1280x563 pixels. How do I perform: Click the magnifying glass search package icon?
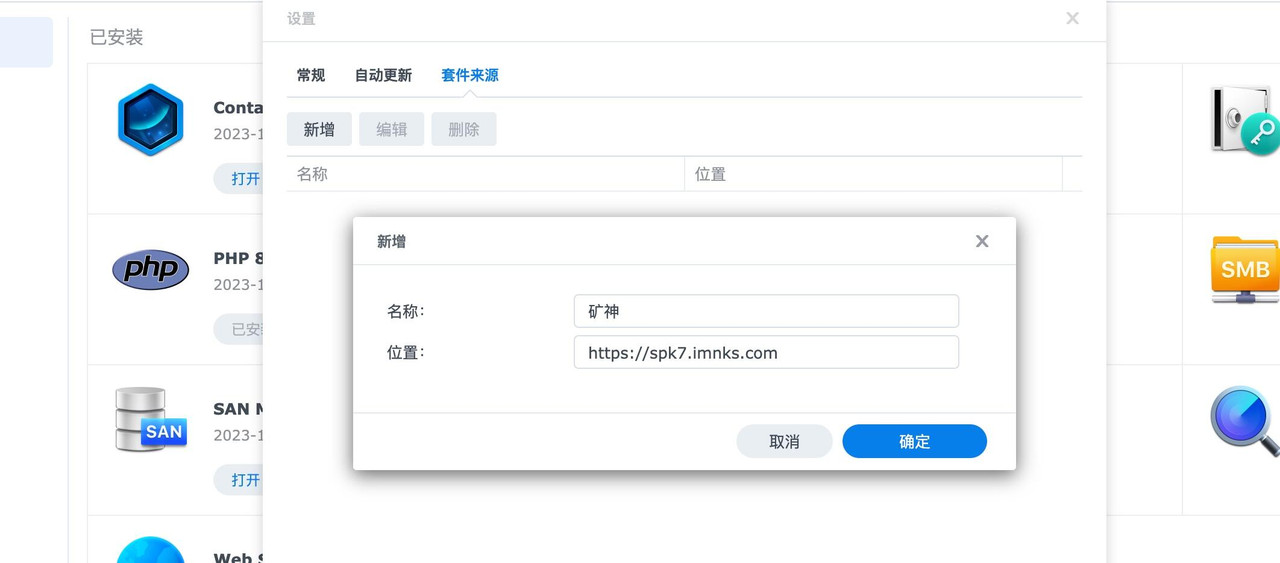[x=1245, y=421]
